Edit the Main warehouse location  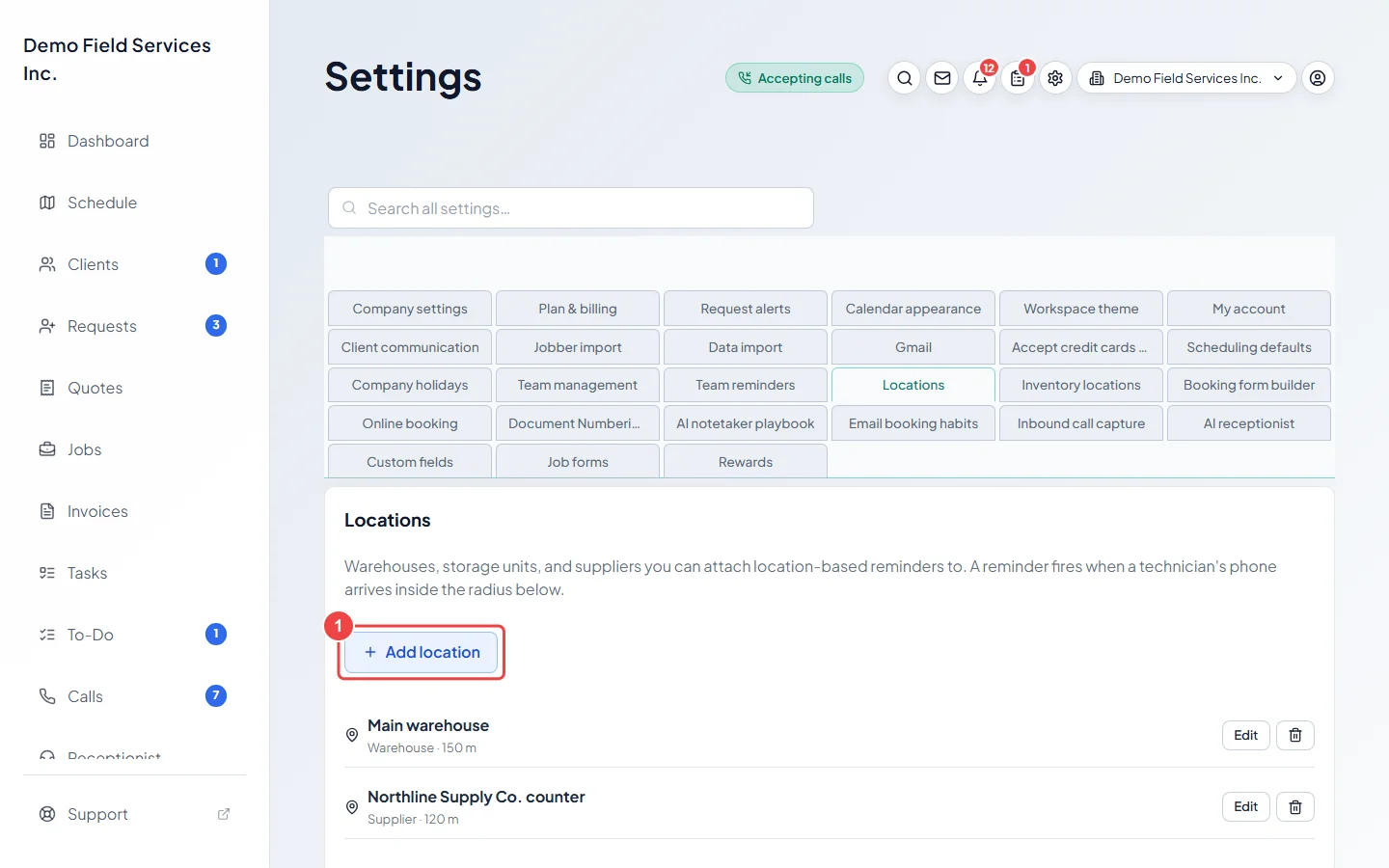click(x=1246, y=735)
